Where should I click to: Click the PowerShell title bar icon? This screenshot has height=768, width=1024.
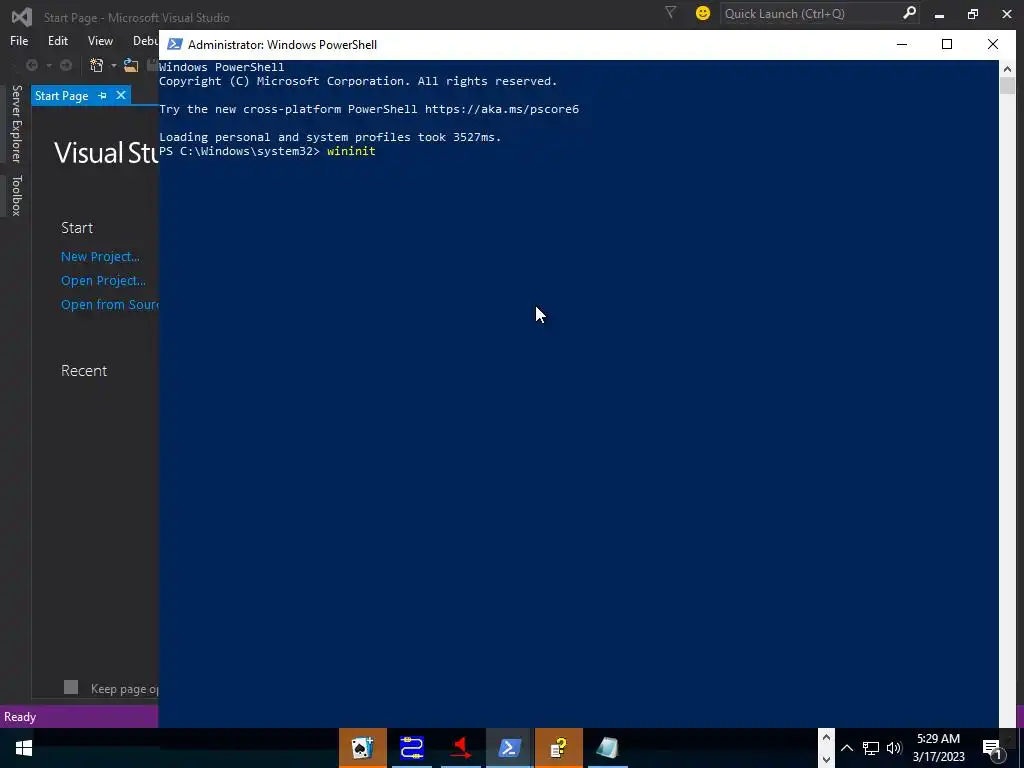tap(174, 44)
